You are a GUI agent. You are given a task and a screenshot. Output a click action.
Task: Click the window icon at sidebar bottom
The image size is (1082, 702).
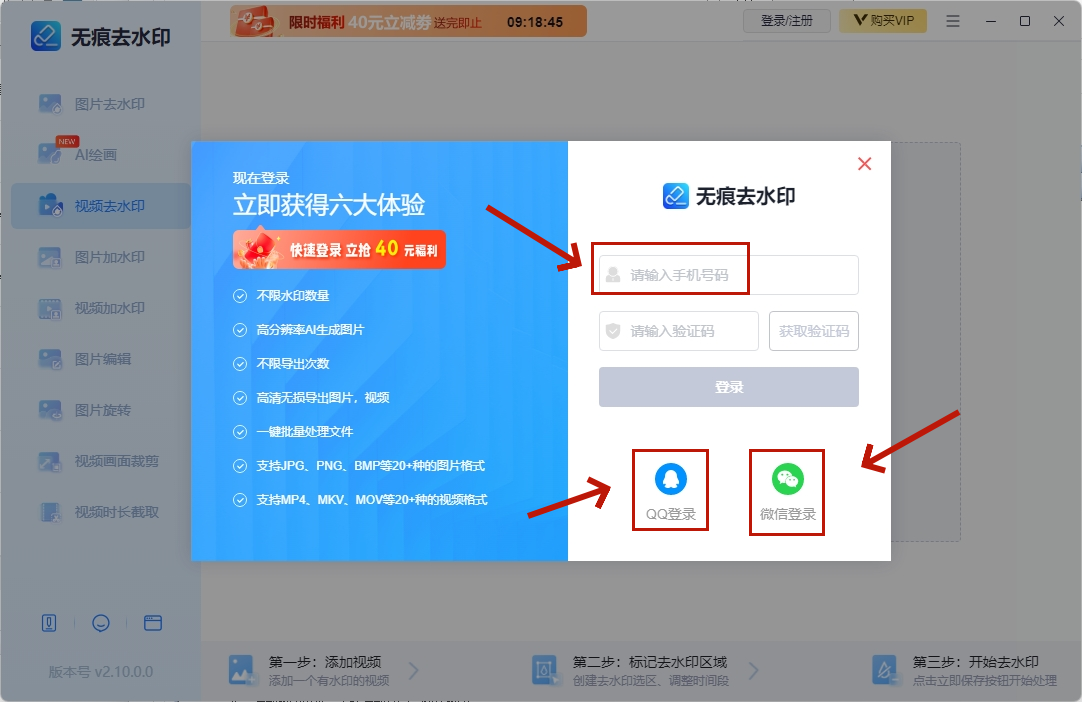[x=153, y=623]
